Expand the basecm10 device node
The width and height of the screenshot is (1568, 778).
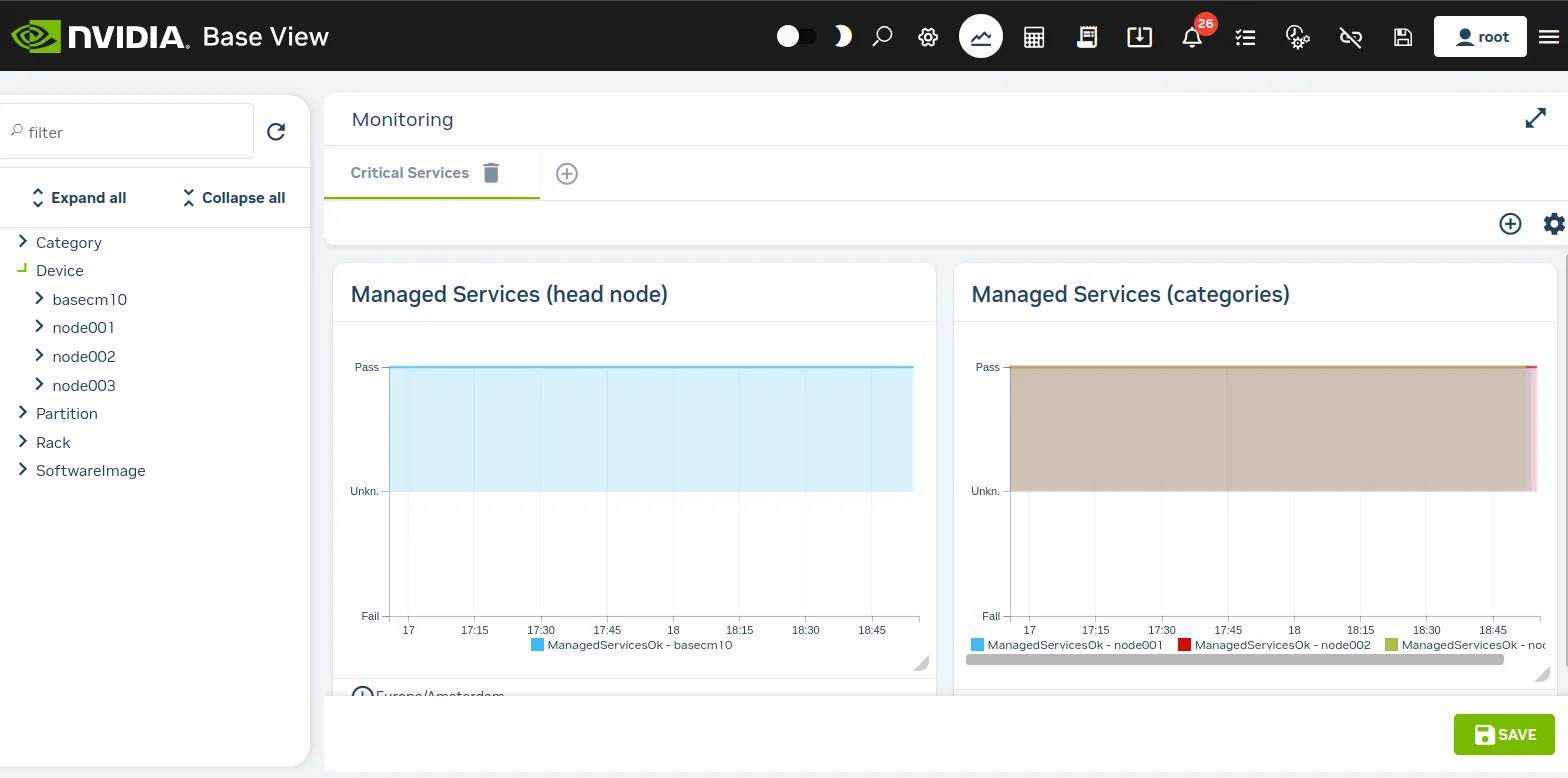(x=39, y=298)
